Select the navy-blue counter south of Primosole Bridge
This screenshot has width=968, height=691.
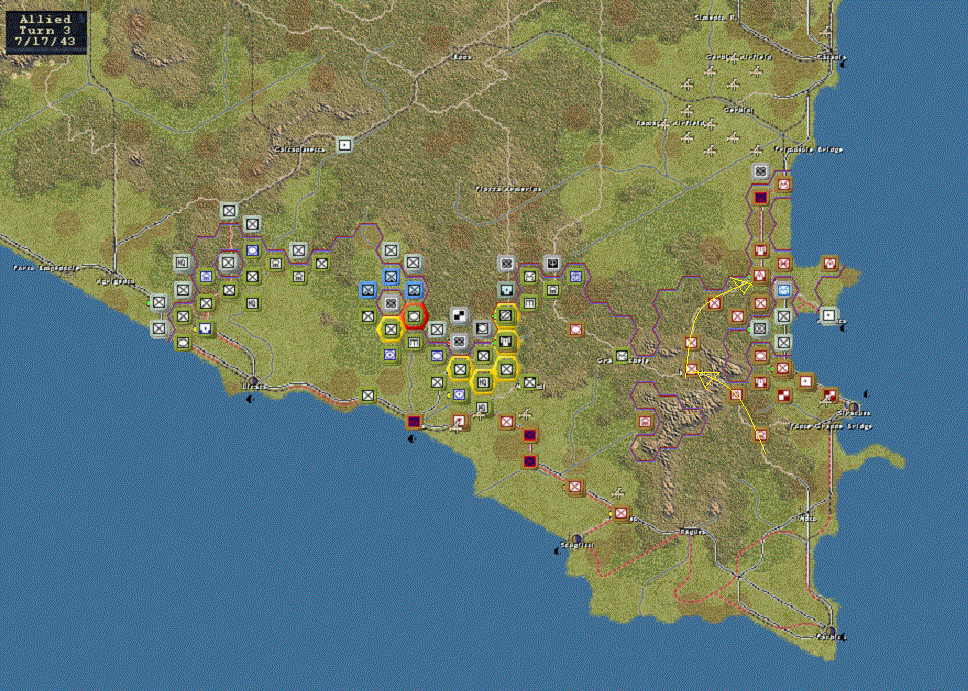click(761, 198)
